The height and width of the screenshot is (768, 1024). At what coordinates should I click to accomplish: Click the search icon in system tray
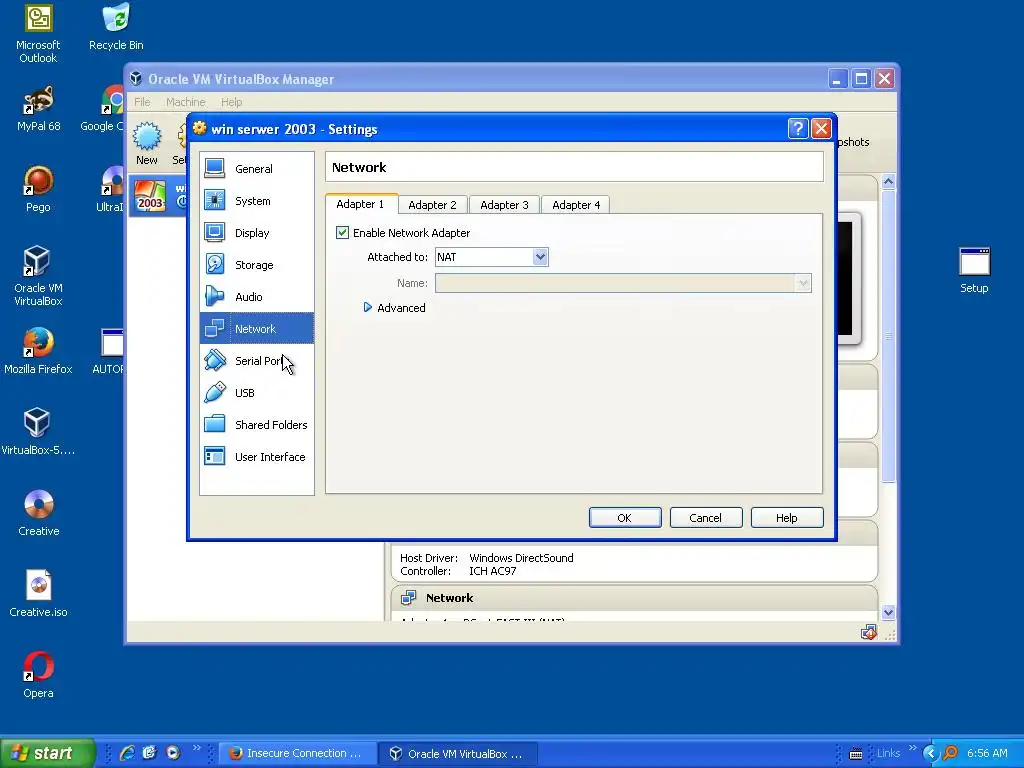[951, 753]
